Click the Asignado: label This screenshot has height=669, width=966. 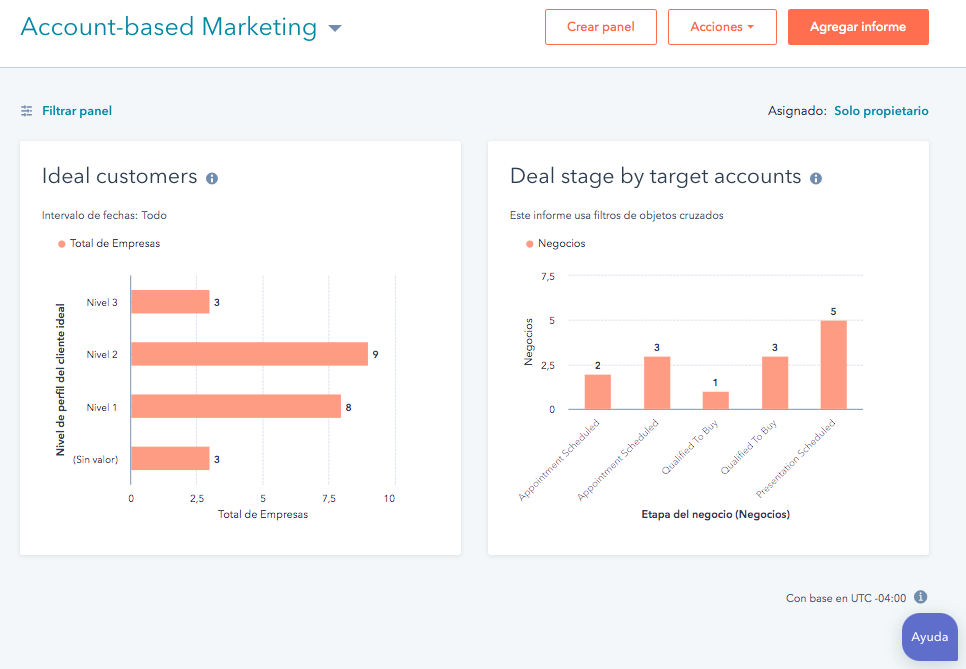pos(797,111)
